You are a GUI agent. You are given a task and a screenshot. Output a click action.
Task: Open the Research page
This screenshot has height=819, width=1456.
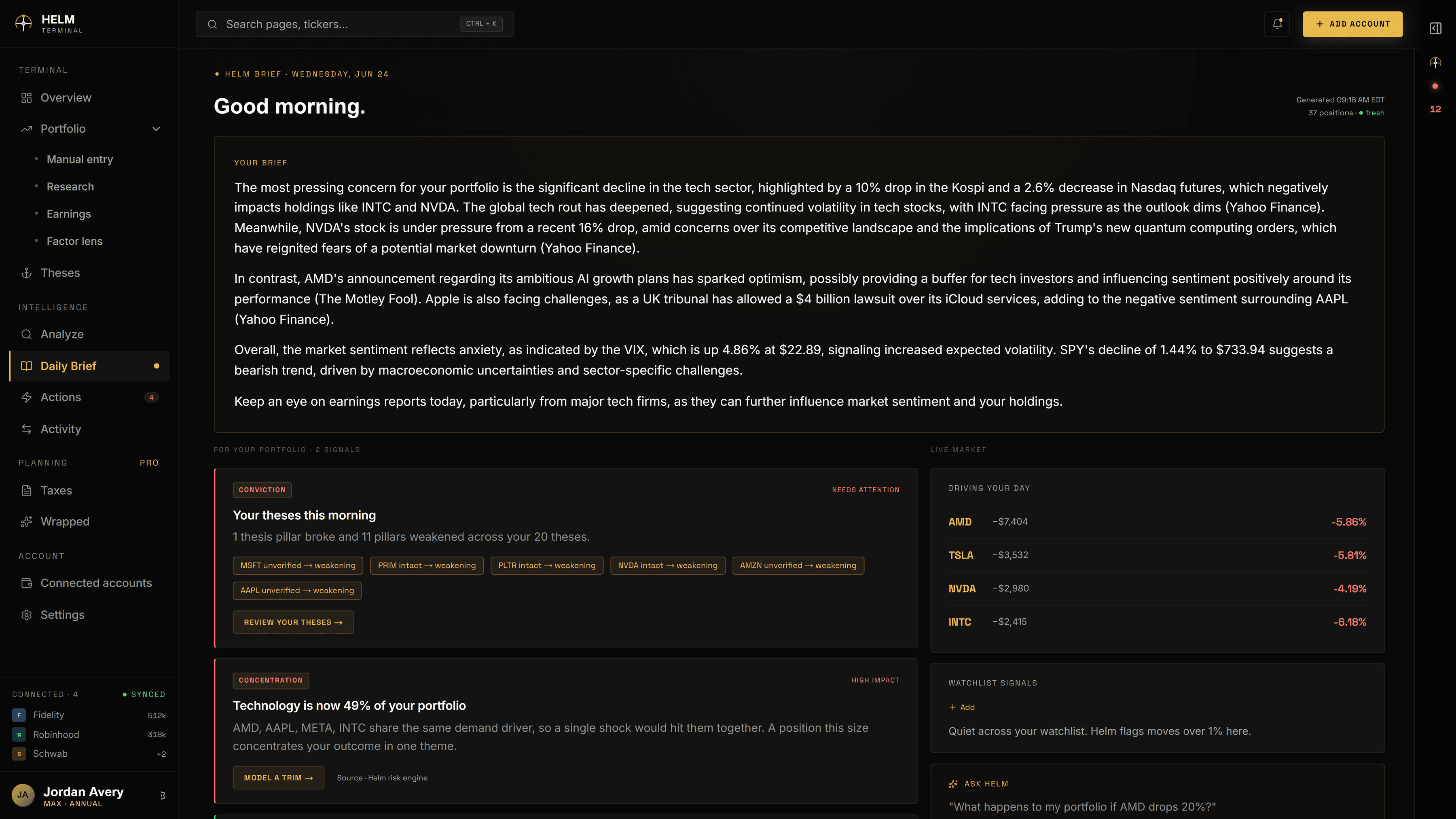pos(70,186)
